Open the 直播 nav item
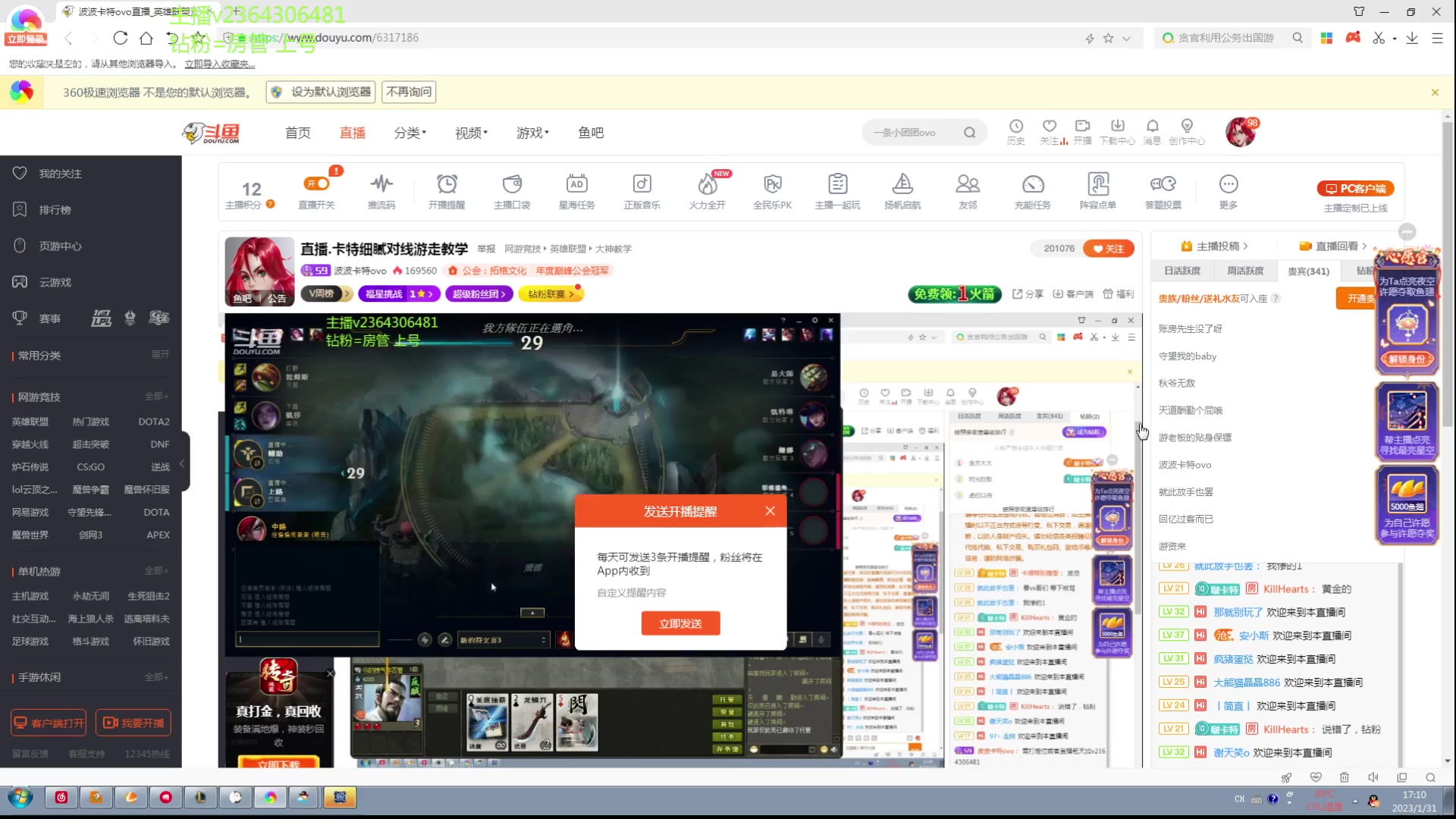Screen dimensions: 1456x819 353,133
